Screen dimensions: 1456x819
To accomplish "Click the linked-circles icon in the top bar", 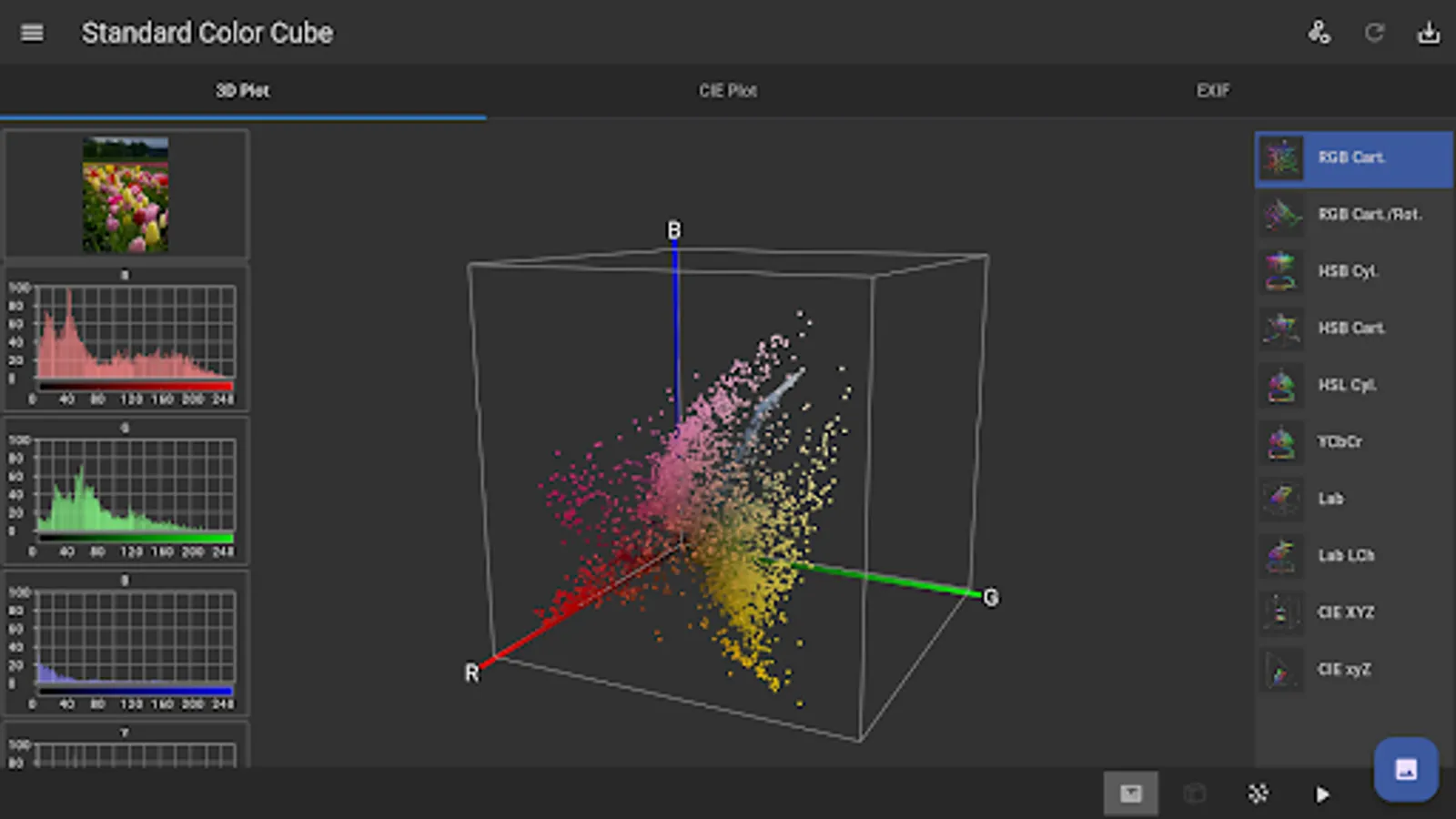I will [1319, 33].
